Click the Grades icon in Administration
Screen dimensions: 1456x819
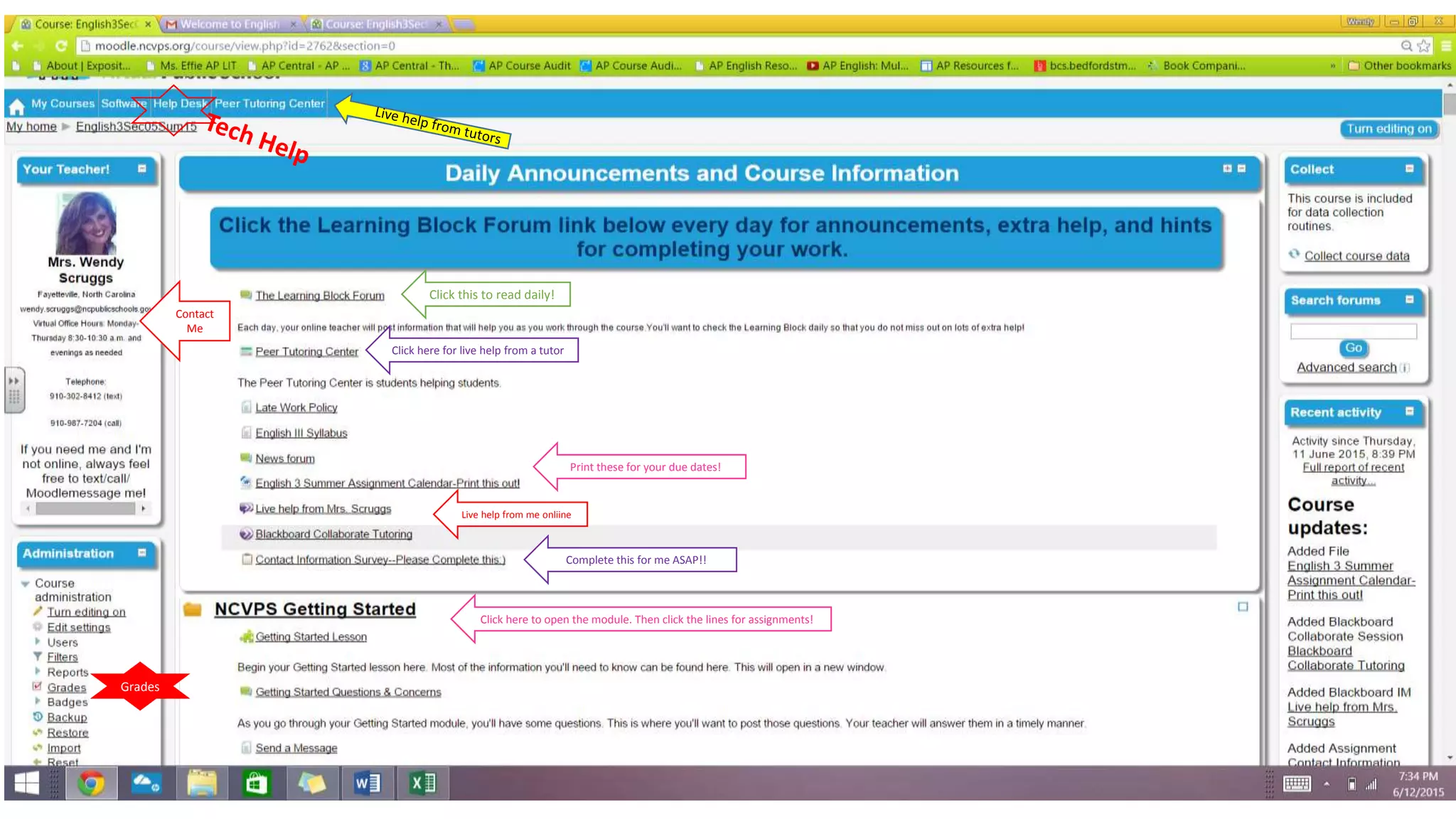pos(37,687)
